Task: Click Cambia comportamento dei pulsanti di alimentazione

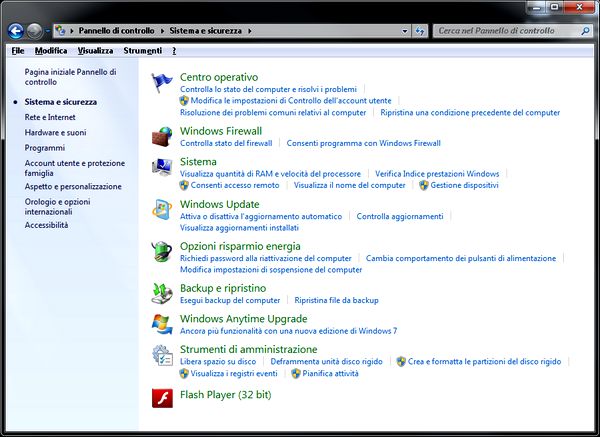Action: click(x=461, y=258)
